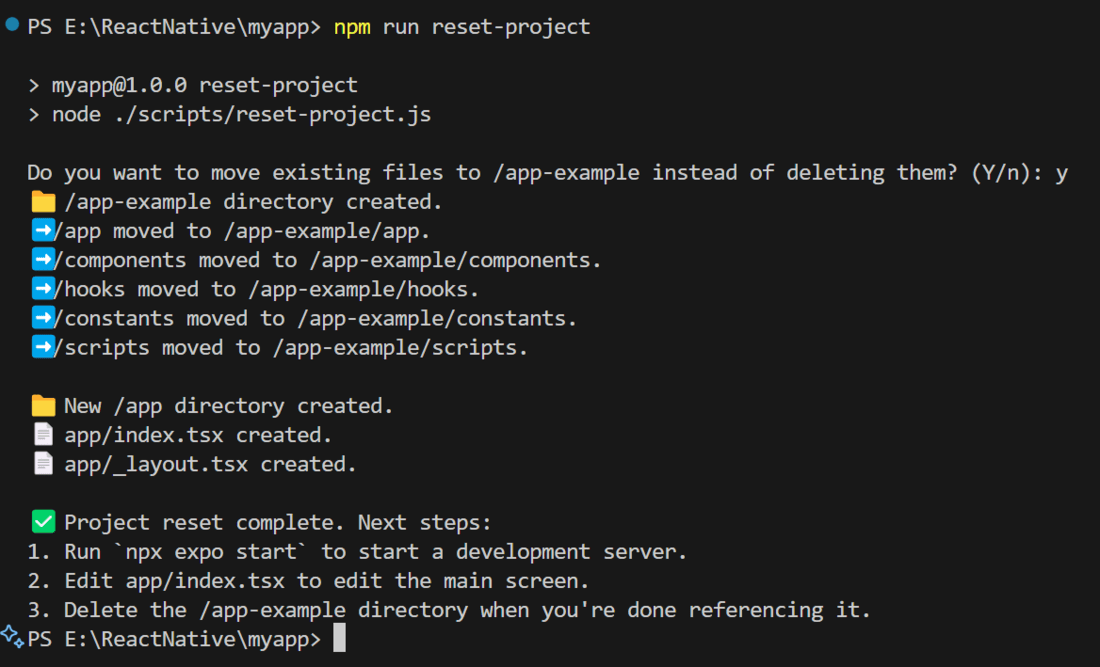Click the arrow icon beside '/scripts moved'
Image resolution: width=1100 pixels, height=667 pixels.
pyautogui.click(x=43, y=347)
